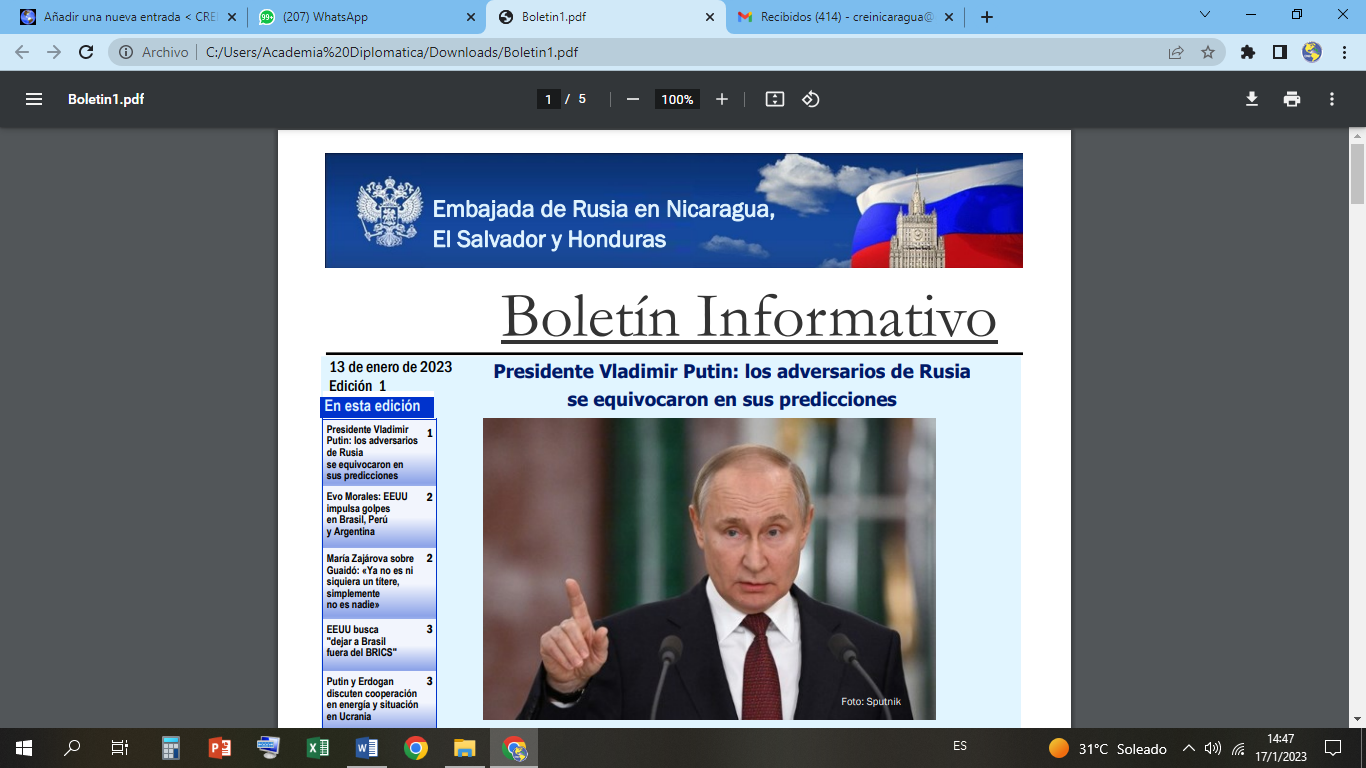The height and width of the screenshot is (768, 1366).
Task: Show hidden system tray icons
Action: tap(1189, 748)
